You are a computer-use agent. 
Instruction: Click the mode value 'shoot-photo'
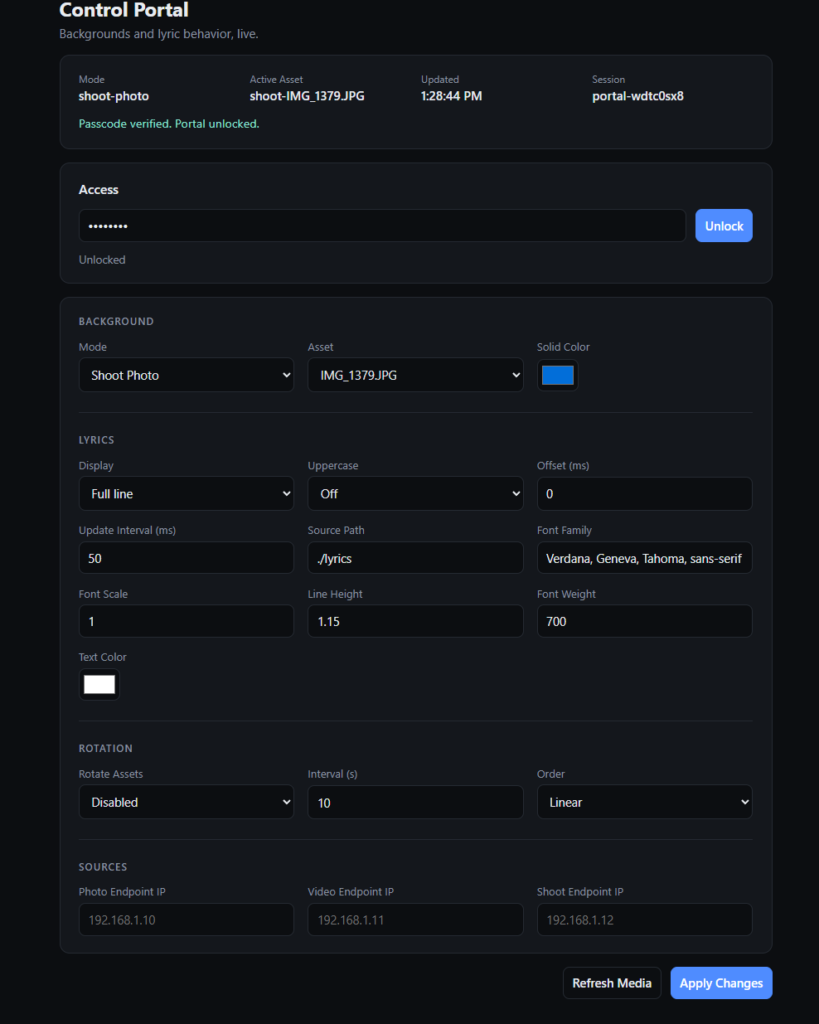click(114, 96)
